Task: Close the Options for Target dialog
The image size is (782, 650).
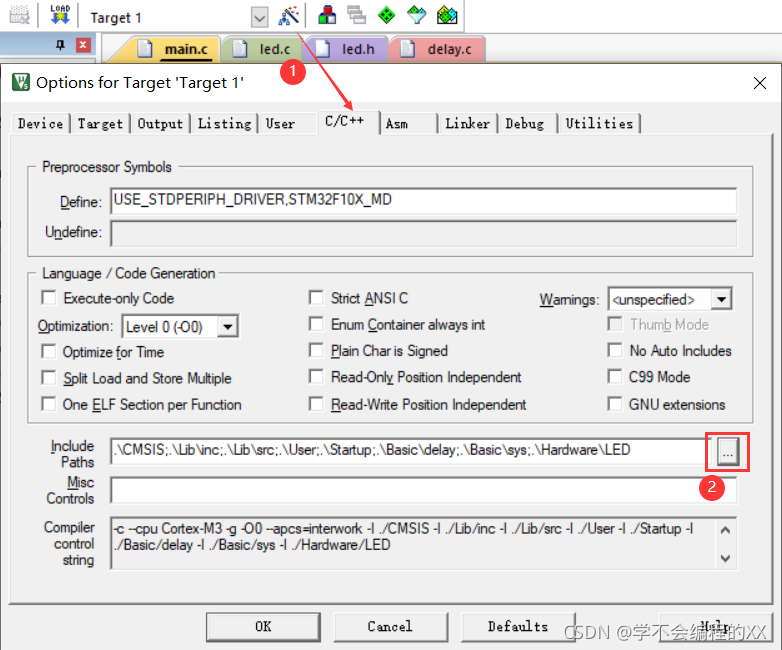Action: click(x=760, y=83)
